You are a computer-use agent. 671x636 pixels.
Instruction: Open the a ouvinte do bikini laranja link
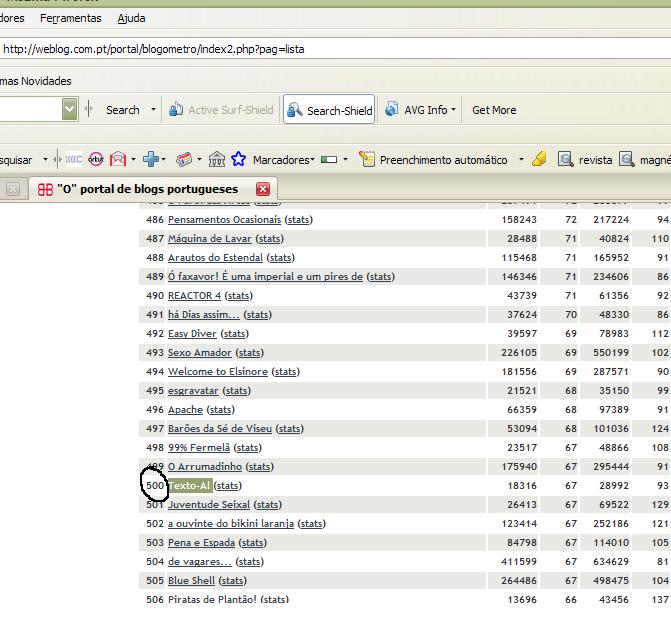[231, 523]
